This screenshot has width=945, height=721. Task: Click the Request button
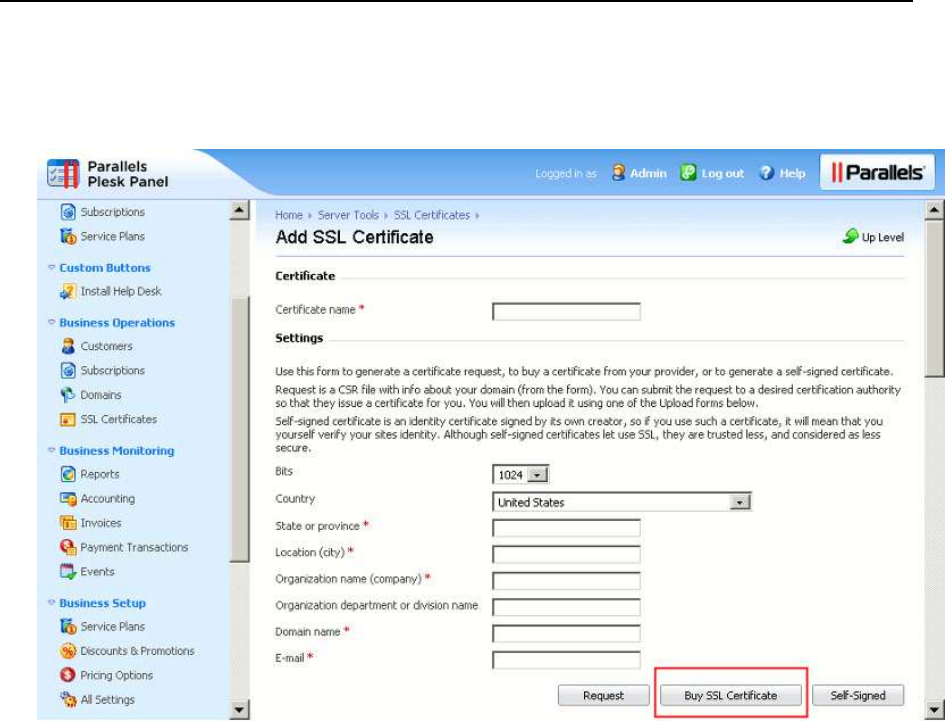click(603, 695)
